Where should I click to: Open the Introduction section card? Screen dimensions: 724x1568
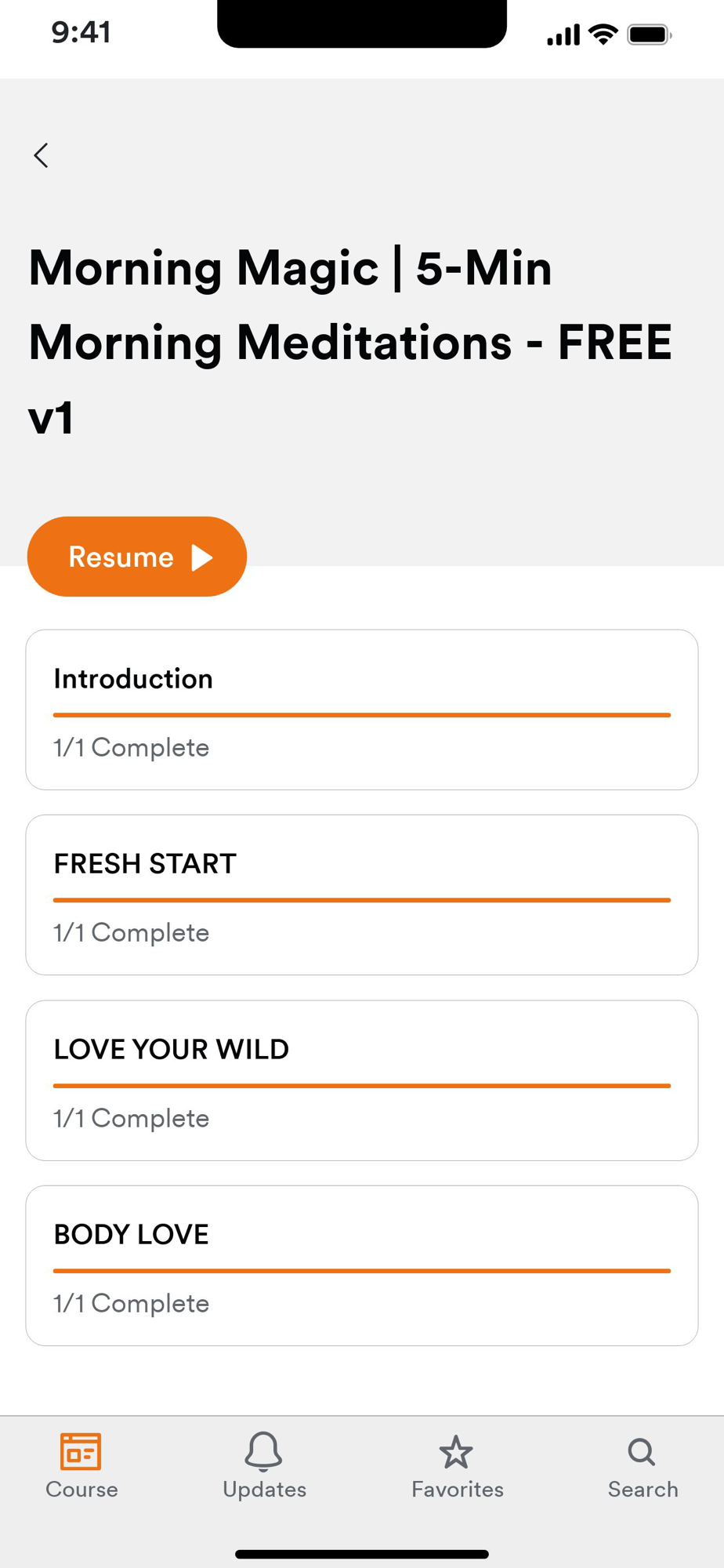point(362,710)
